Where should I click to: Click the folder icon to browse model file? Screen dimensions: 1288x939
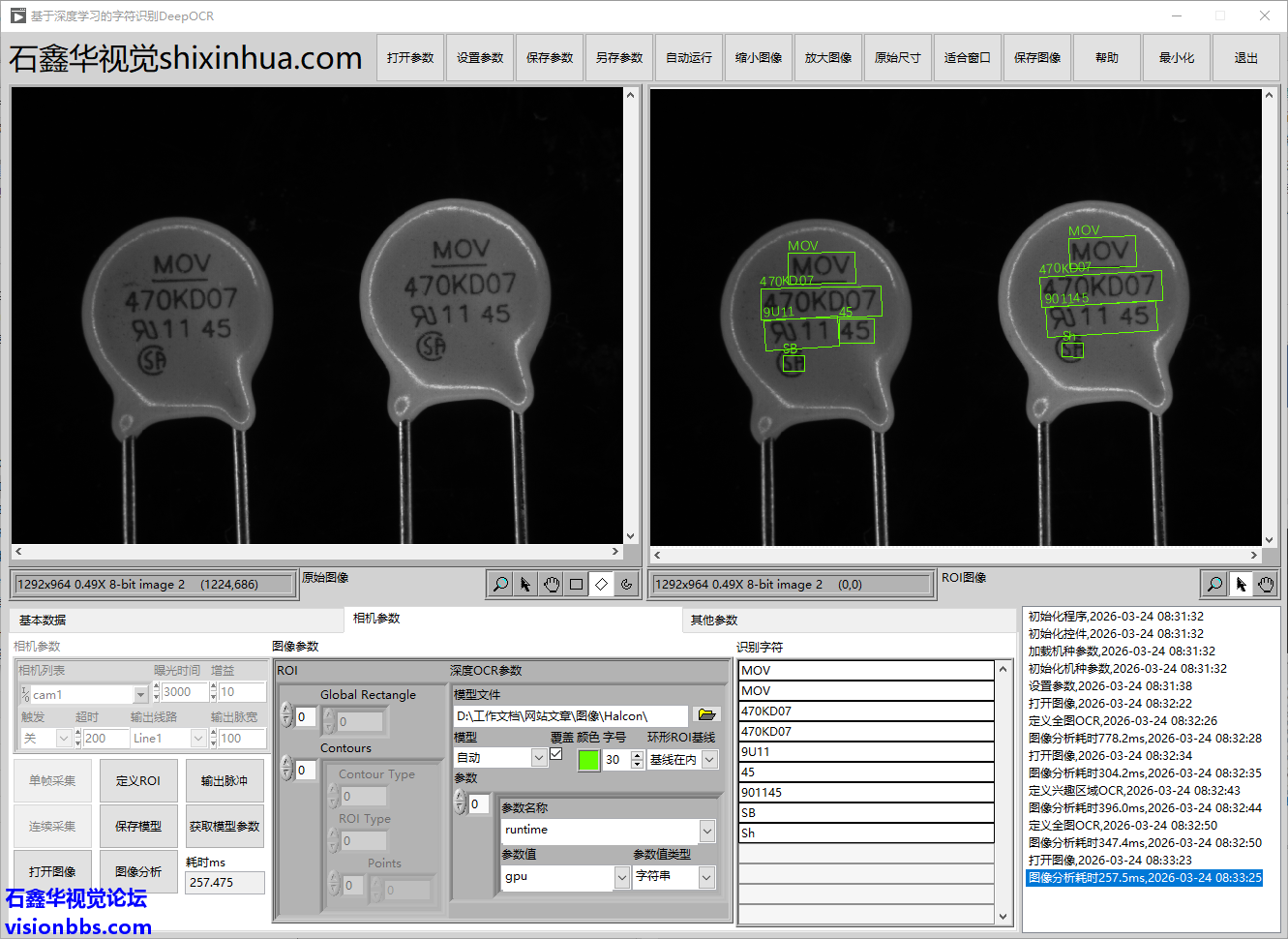pyautogui.click(x=707, y=714)
